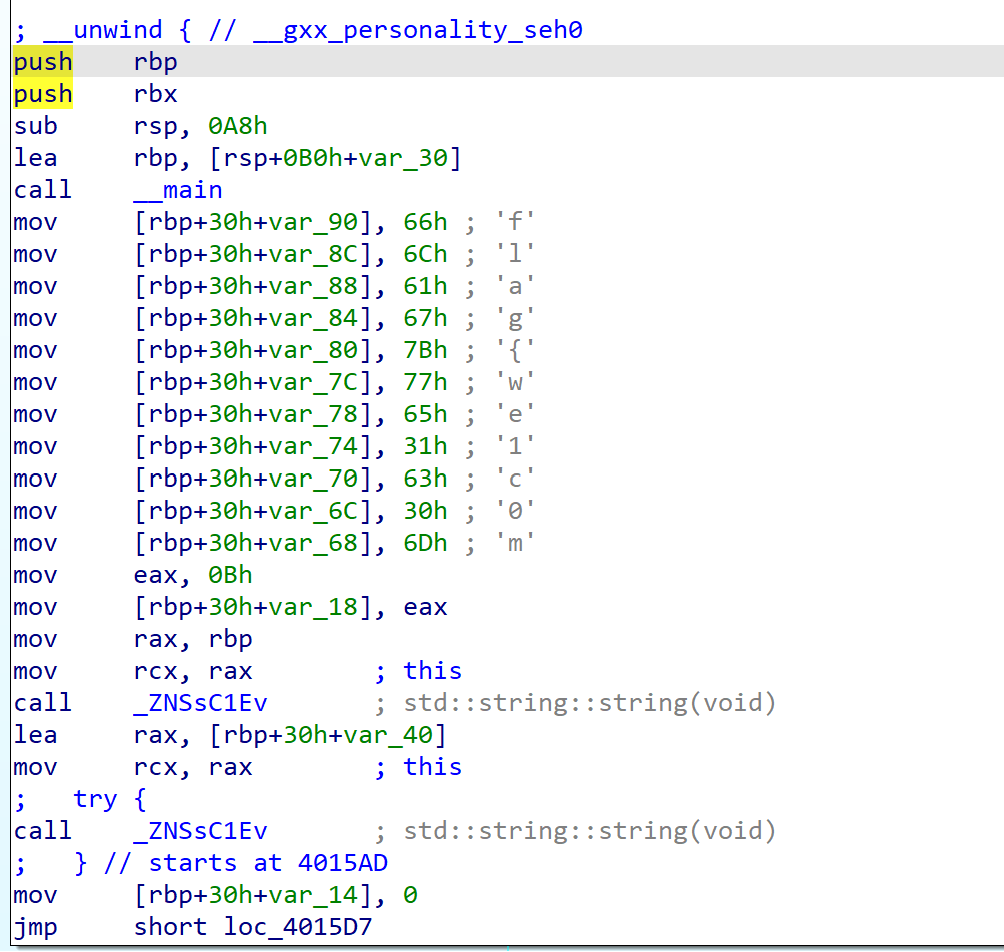The width and height of the screenshot is (1004, 952).
Task: Click the 7Bh constant for '{'
Action: tap(425, 350)
